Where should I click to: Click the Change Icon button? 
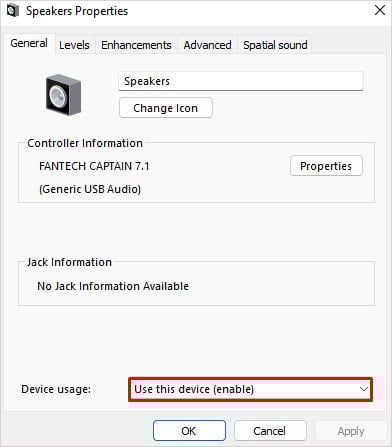pos(166,108)
